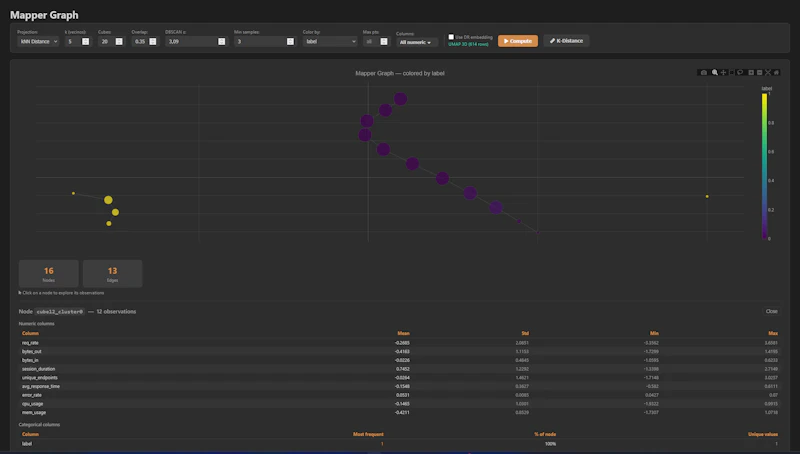This screenshot has height=454, width=800.
Task: Click the bytes_in row label
Action: pos(30,360)
